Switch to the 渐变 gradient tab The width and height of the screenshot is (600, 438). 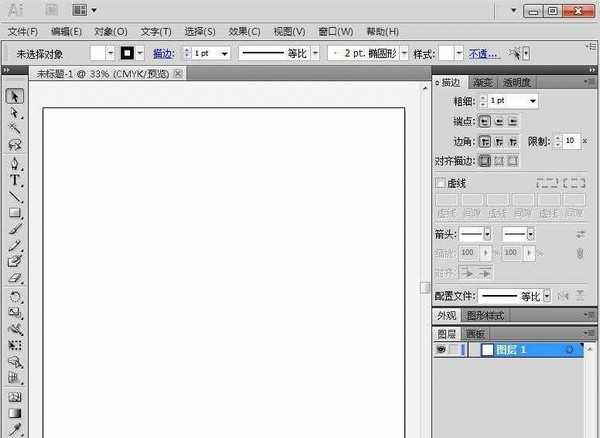click(x=484, y=83)
